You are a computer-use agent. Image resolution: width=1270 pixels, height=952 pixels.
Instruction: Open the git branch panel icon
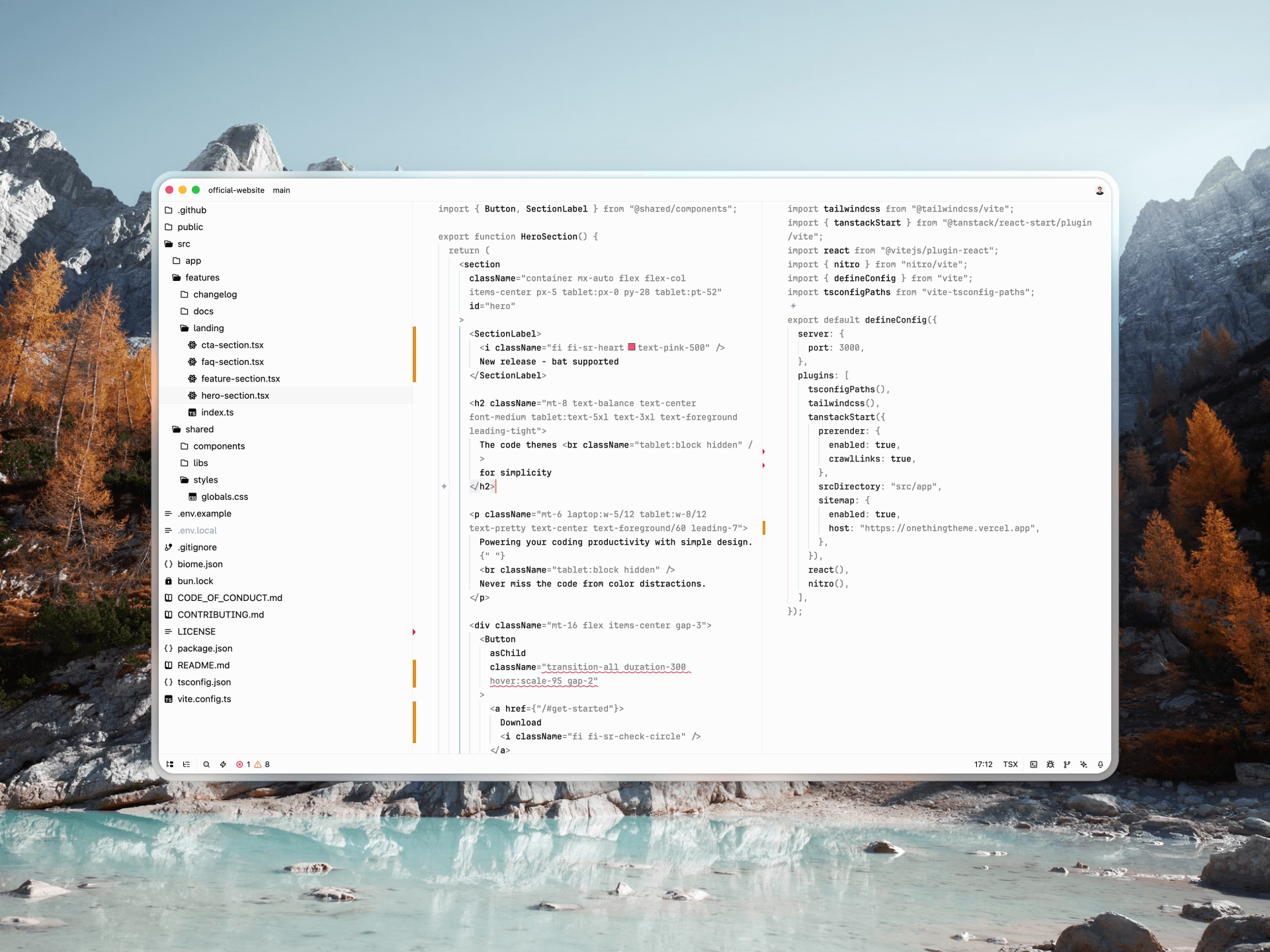click(x=1067, y=764)
